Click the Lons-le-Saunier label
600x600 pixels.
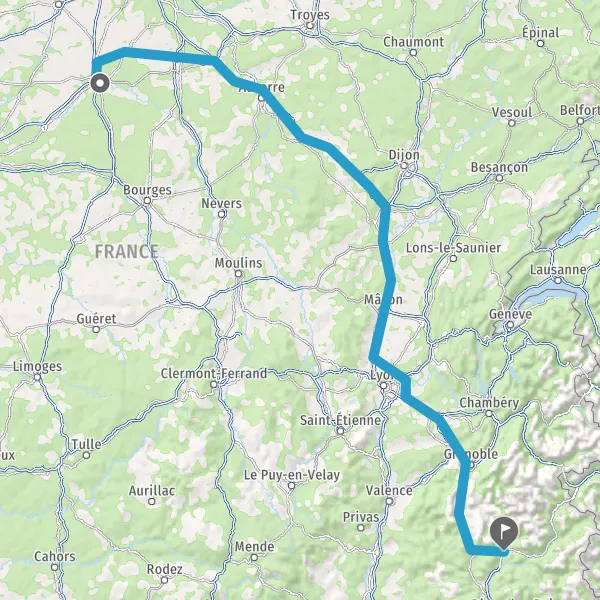(x=453, y=248)
